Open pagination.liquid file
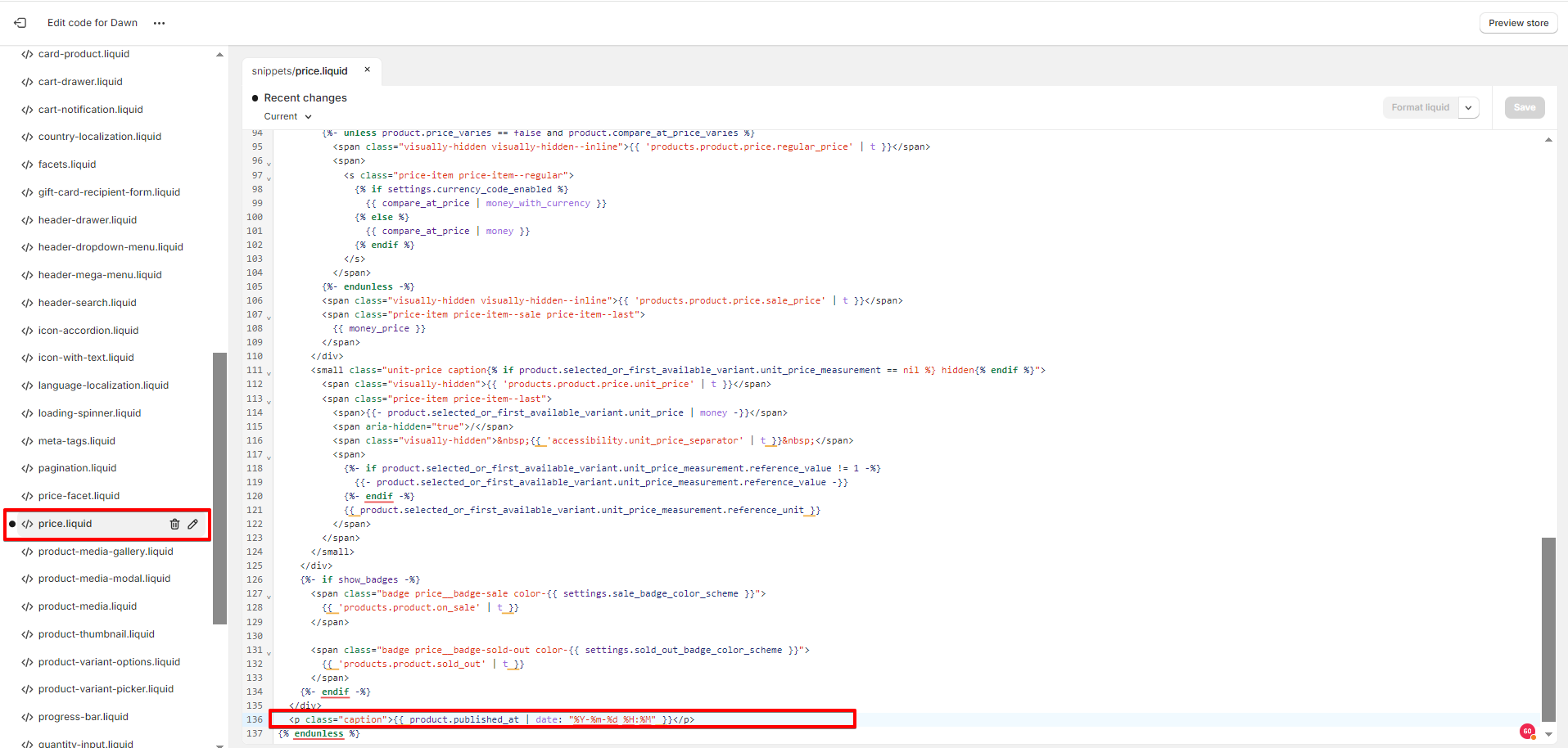The width and height of the screenshot is (1568, 748). coord(77,468)
